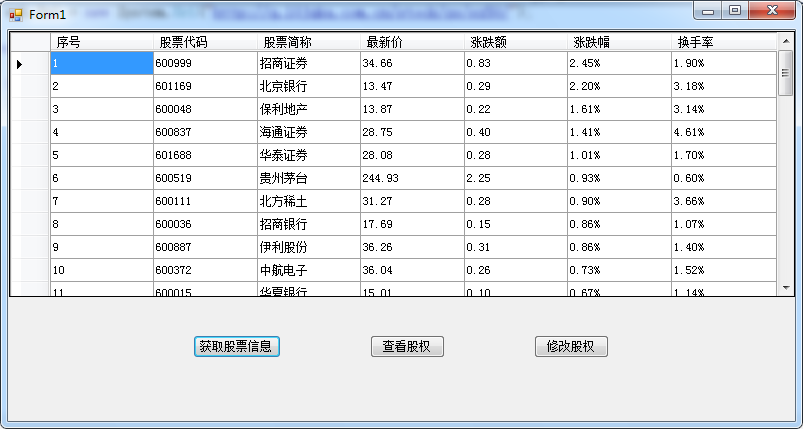Select the 1.40% cell
Screen dimensions: 803x429
point(724,247)
